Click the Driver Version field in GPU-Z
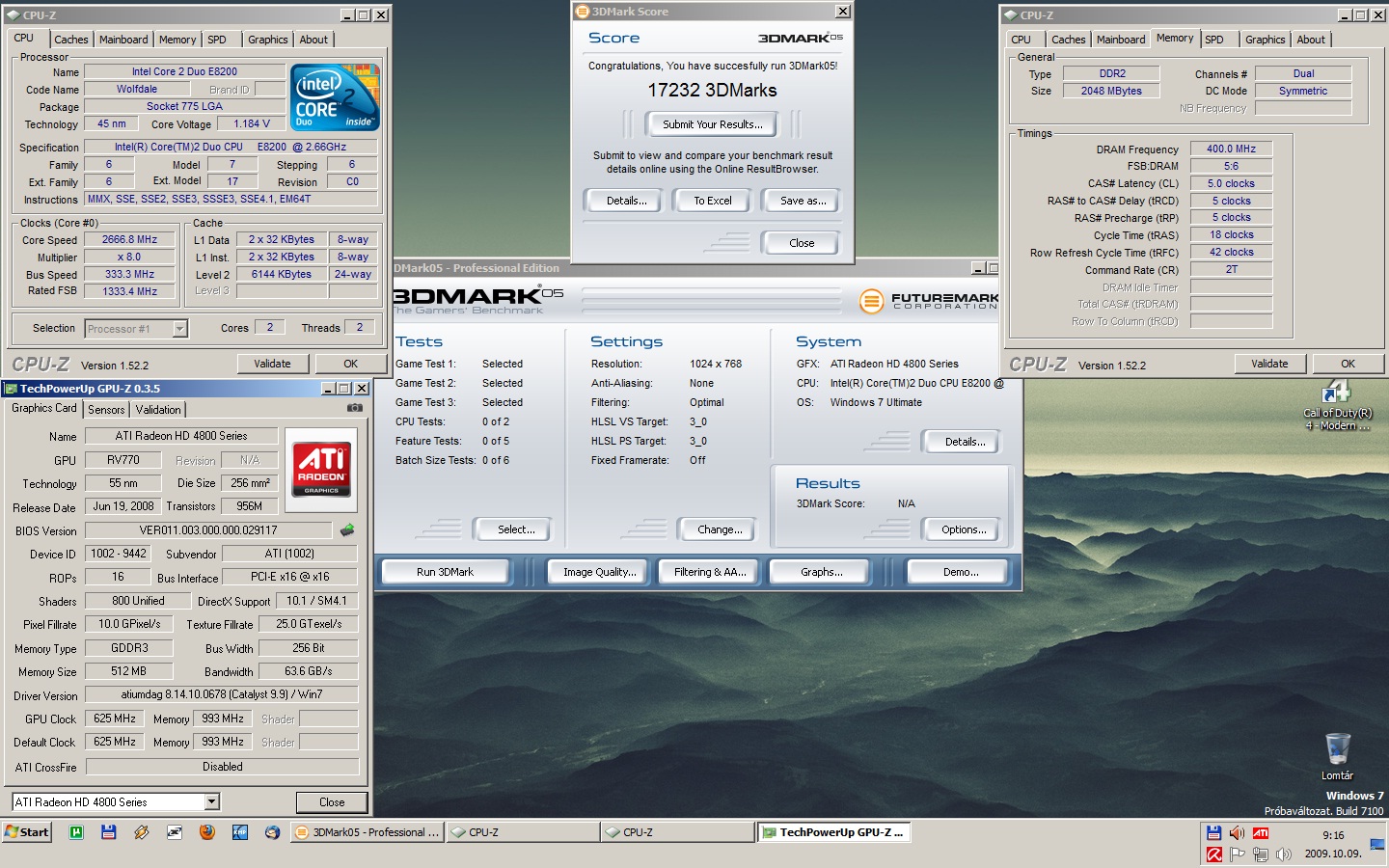 pyautogui.click(x=222, y=694)
